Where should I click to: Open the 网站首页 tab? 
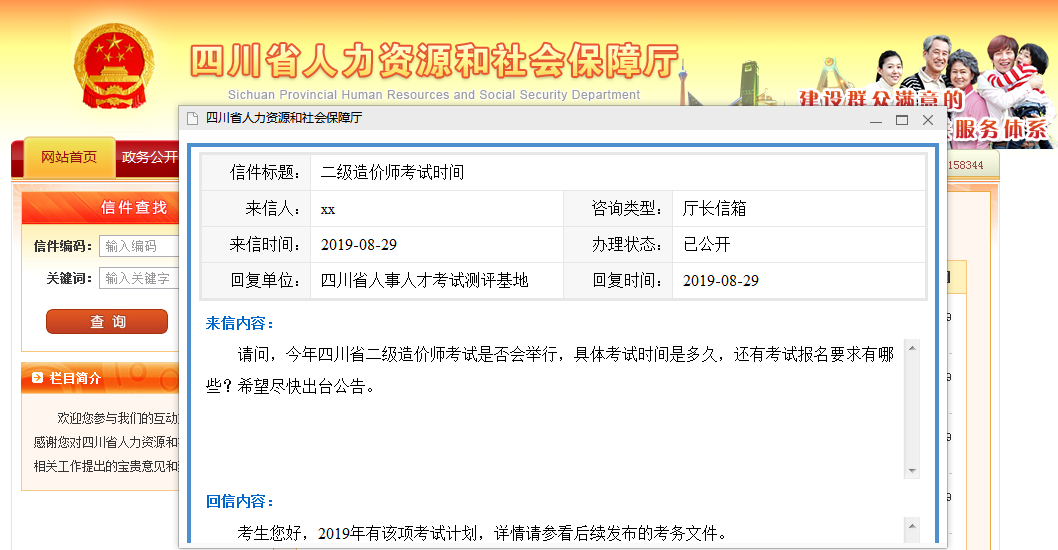pyautogui.click(x=69, y=157)
